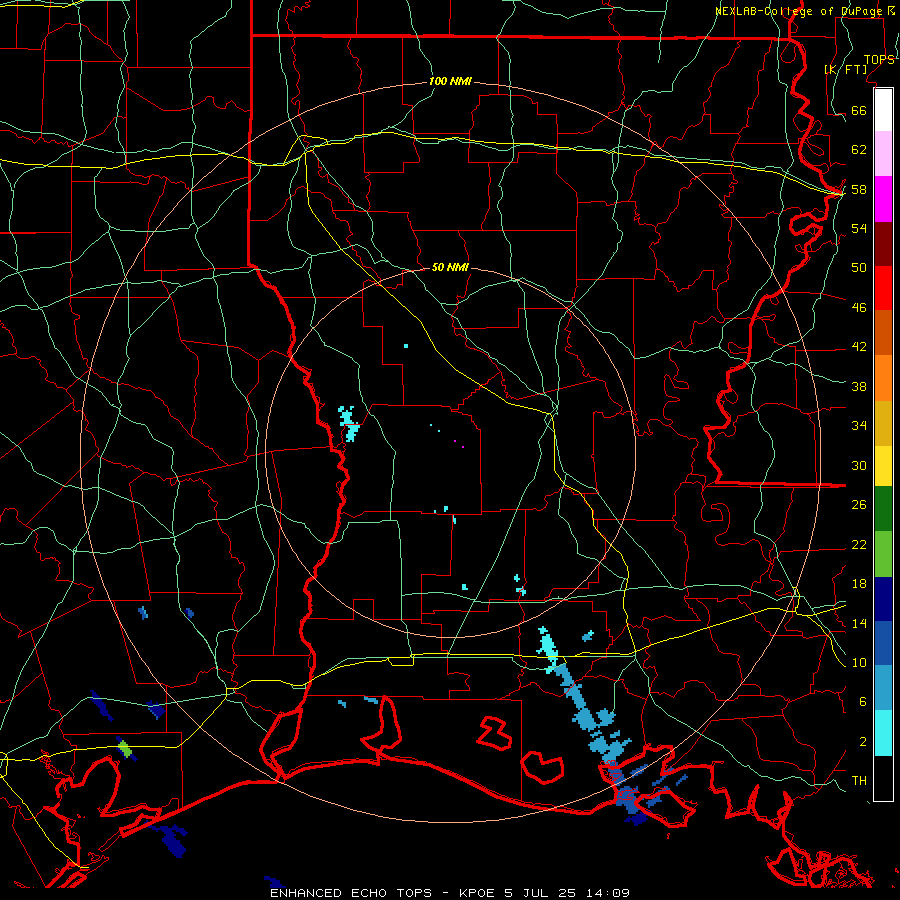Click the light pink legend swatch
900x900 pixels.
point(883,153)
